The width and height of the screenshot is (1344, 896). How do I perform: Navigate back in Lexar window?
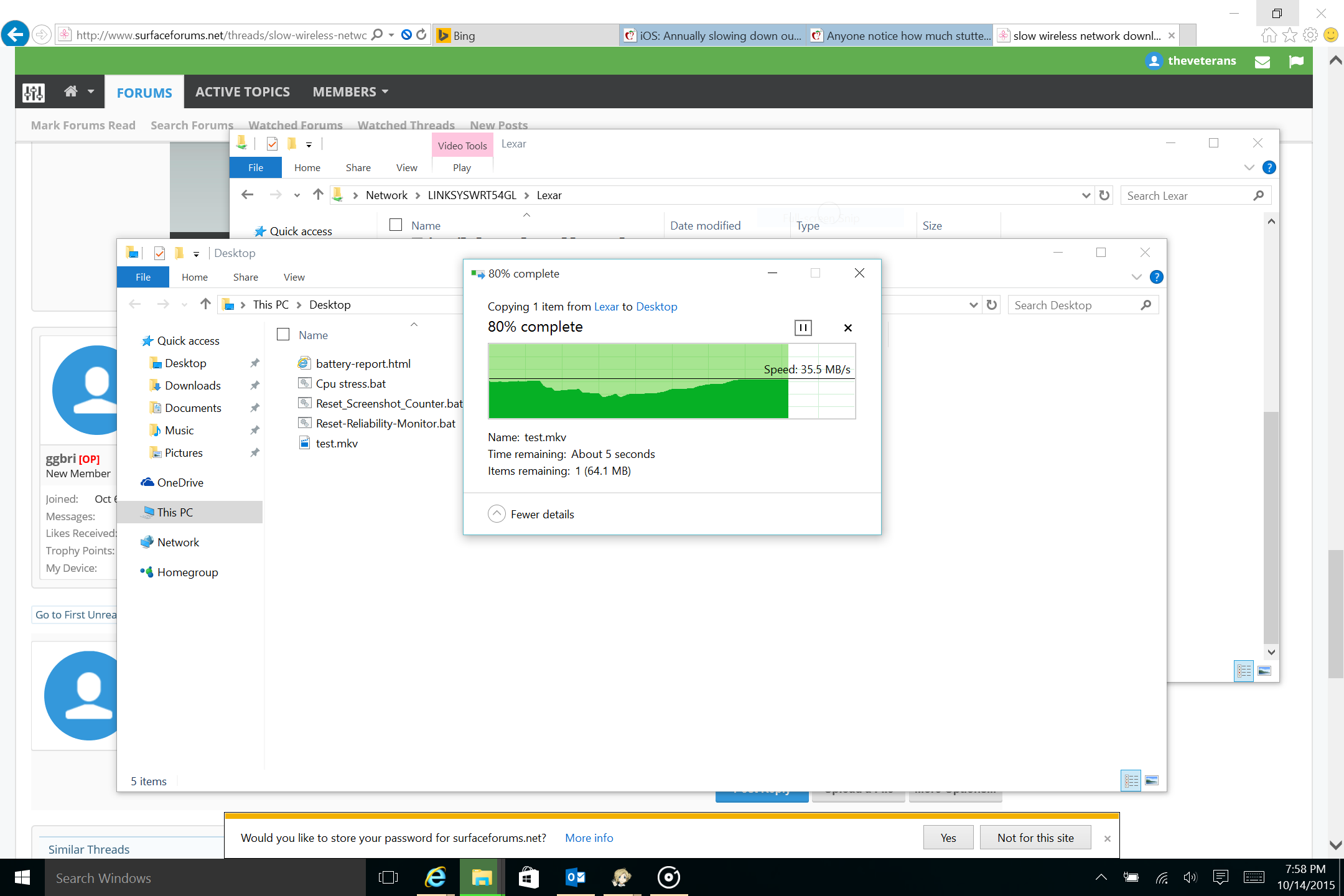click(x=248, y=195)
